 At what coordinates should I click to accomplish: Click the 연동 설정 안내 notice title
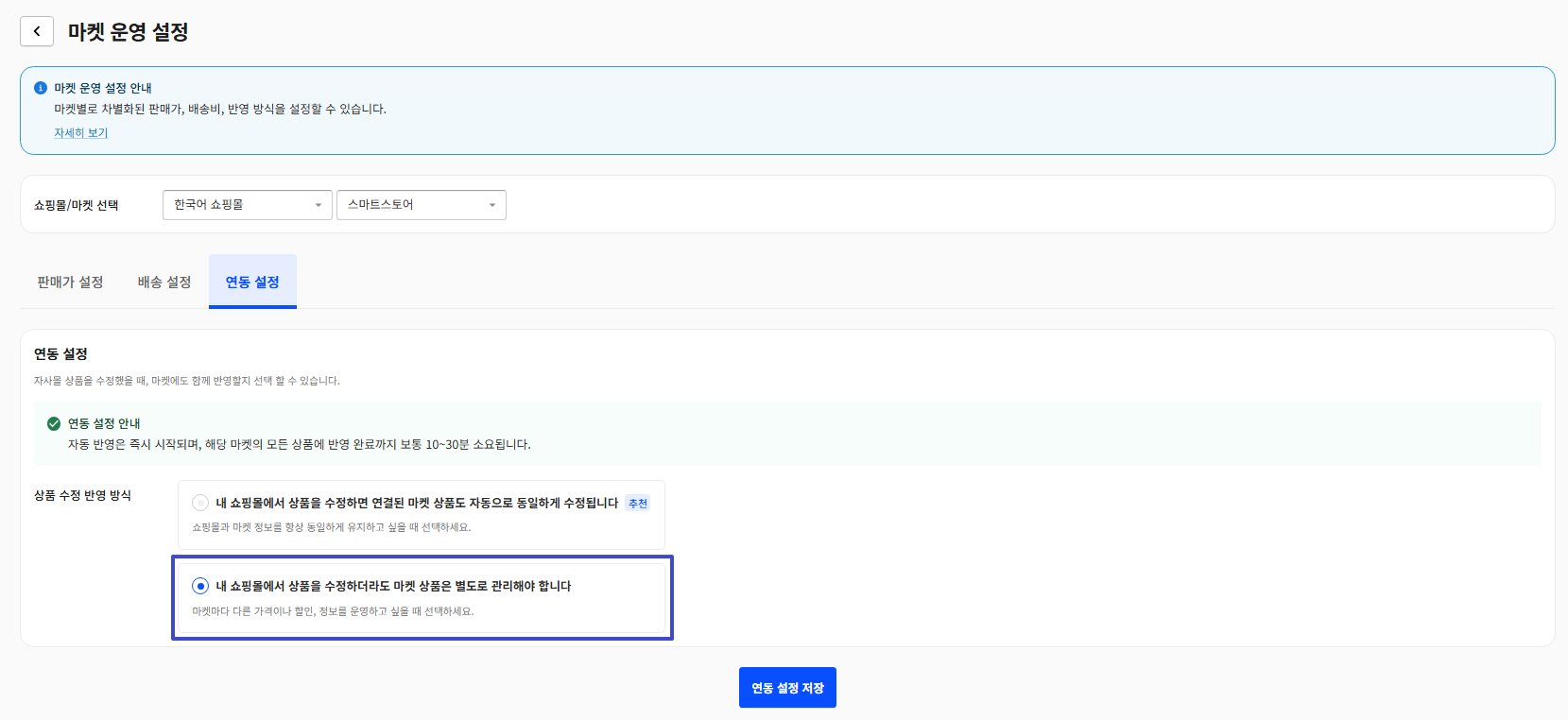[104, 423]
